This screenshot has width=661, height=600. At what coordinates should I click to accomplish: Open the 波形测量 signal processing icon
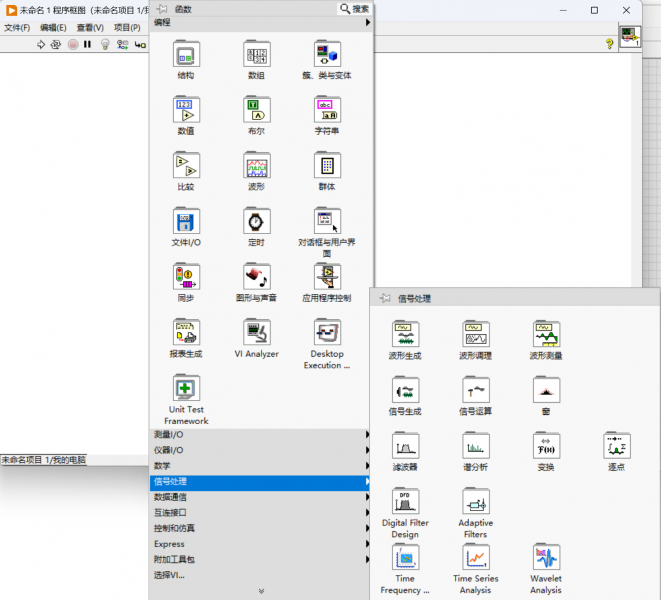(x=546, y=334)
